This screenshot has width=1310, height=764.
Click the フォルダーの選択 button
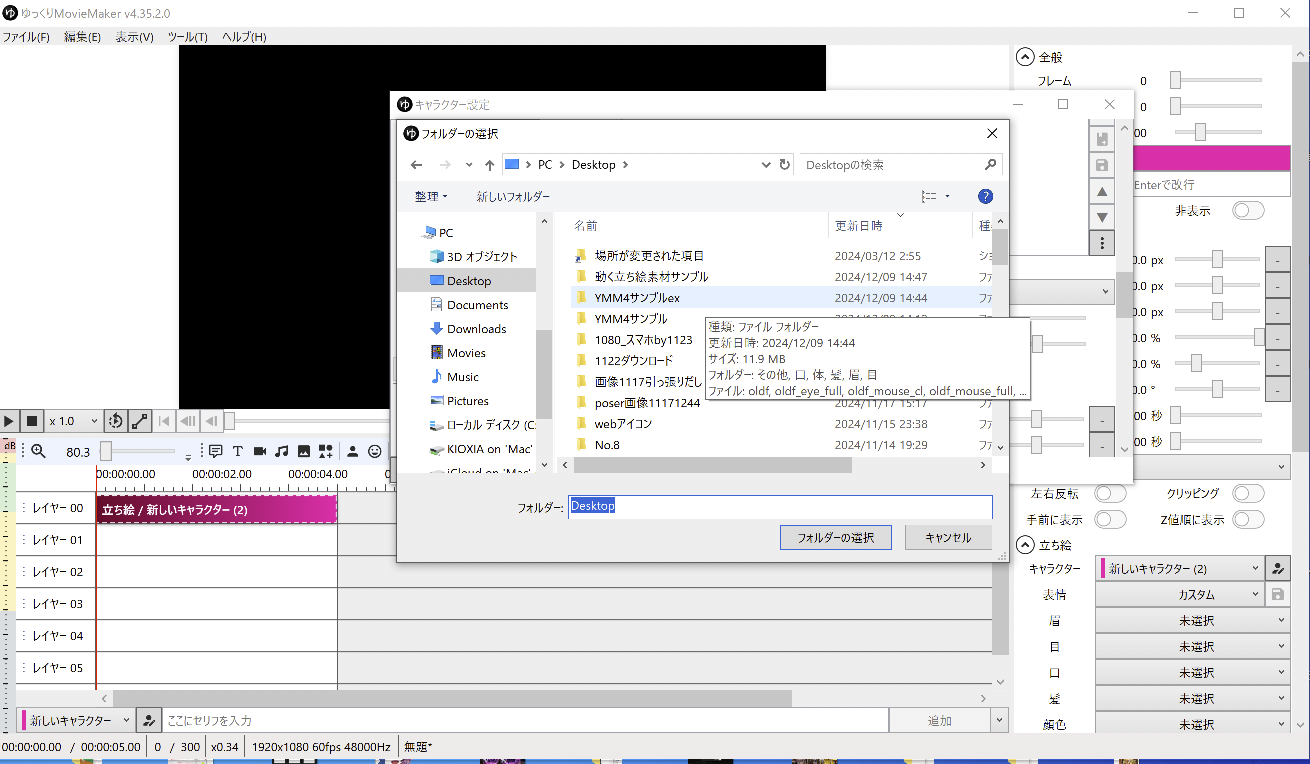pos(835,538)
